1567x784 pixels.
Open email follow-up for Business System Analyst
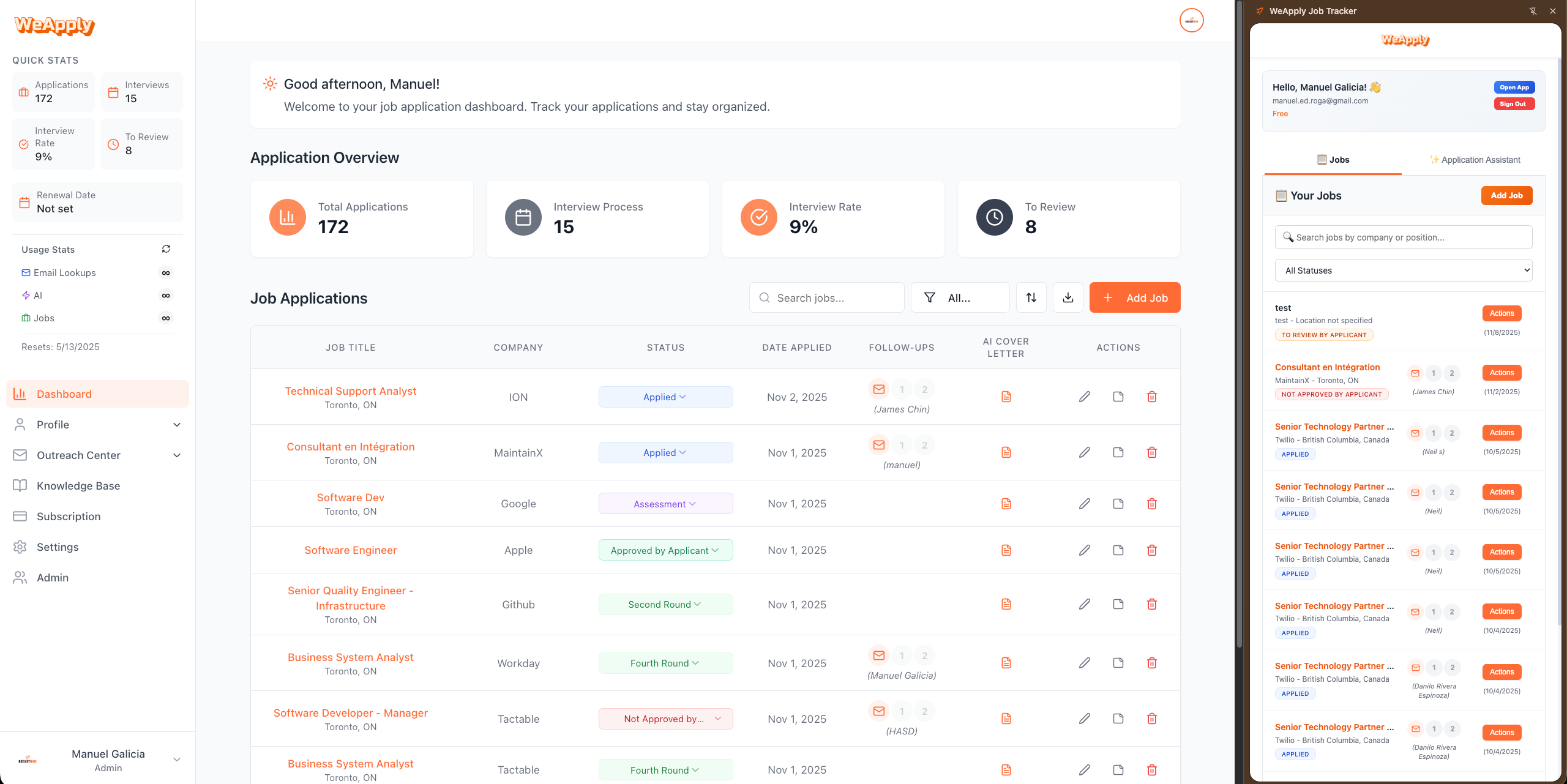879,655
